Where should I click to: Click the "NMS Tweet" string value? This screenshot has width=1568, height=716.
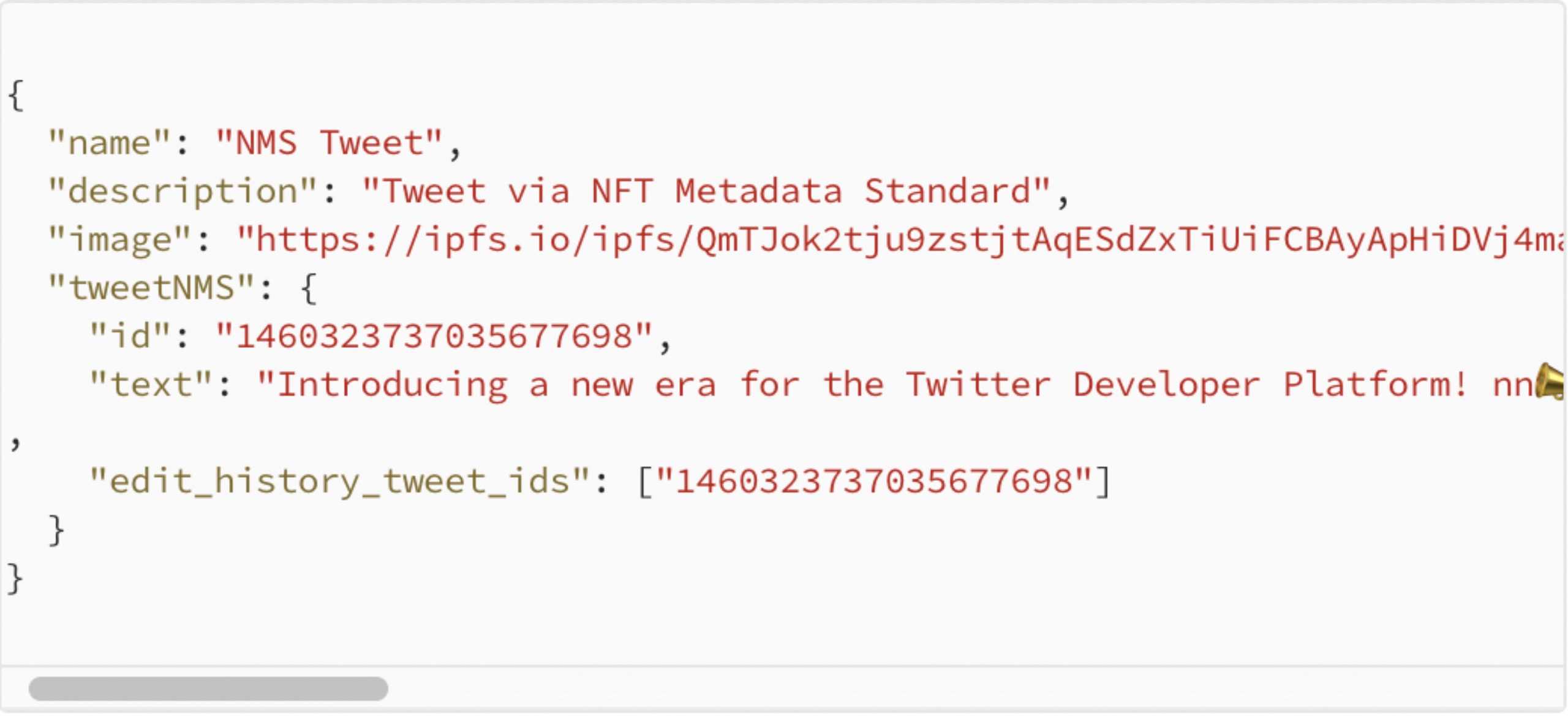(329, 143)
